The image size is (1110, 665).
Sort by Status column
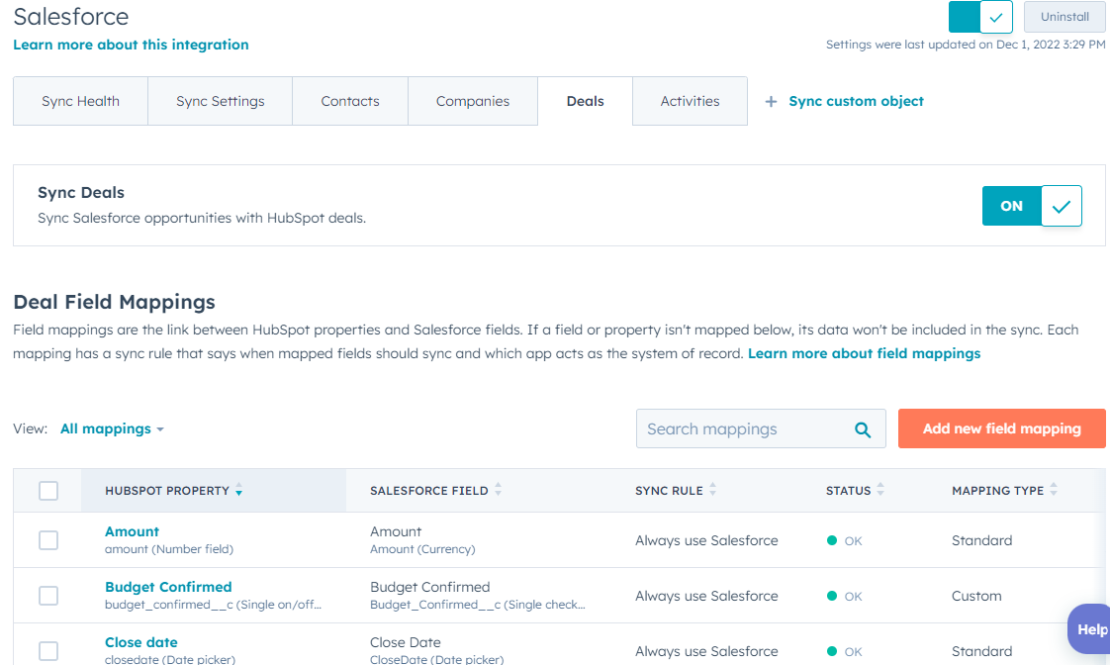pos(854,490)
